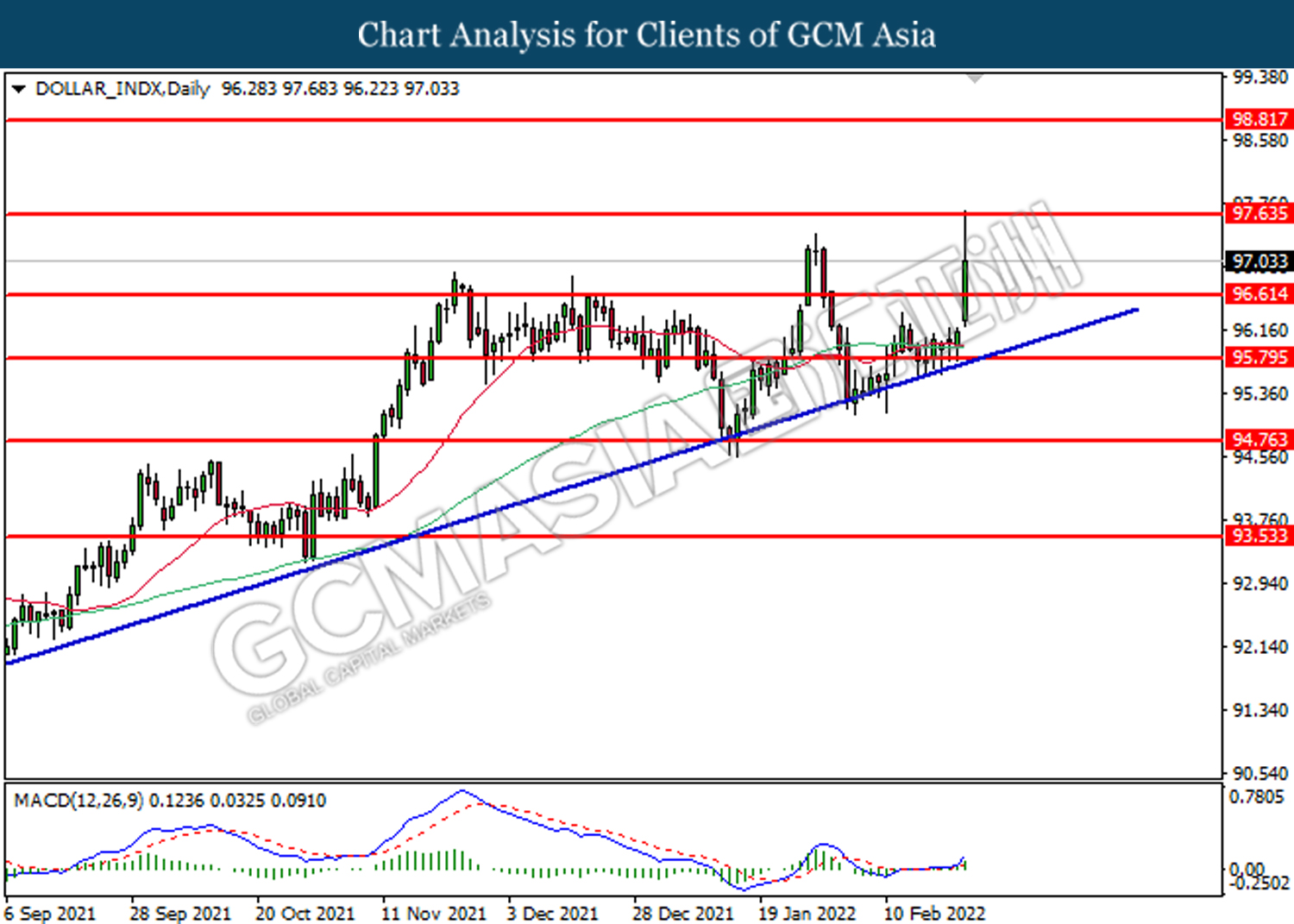The width and height of the screenshot is (1294, 924).
Task: Select the MACD(12,26,9) indicator label
Action: [79, 801]
